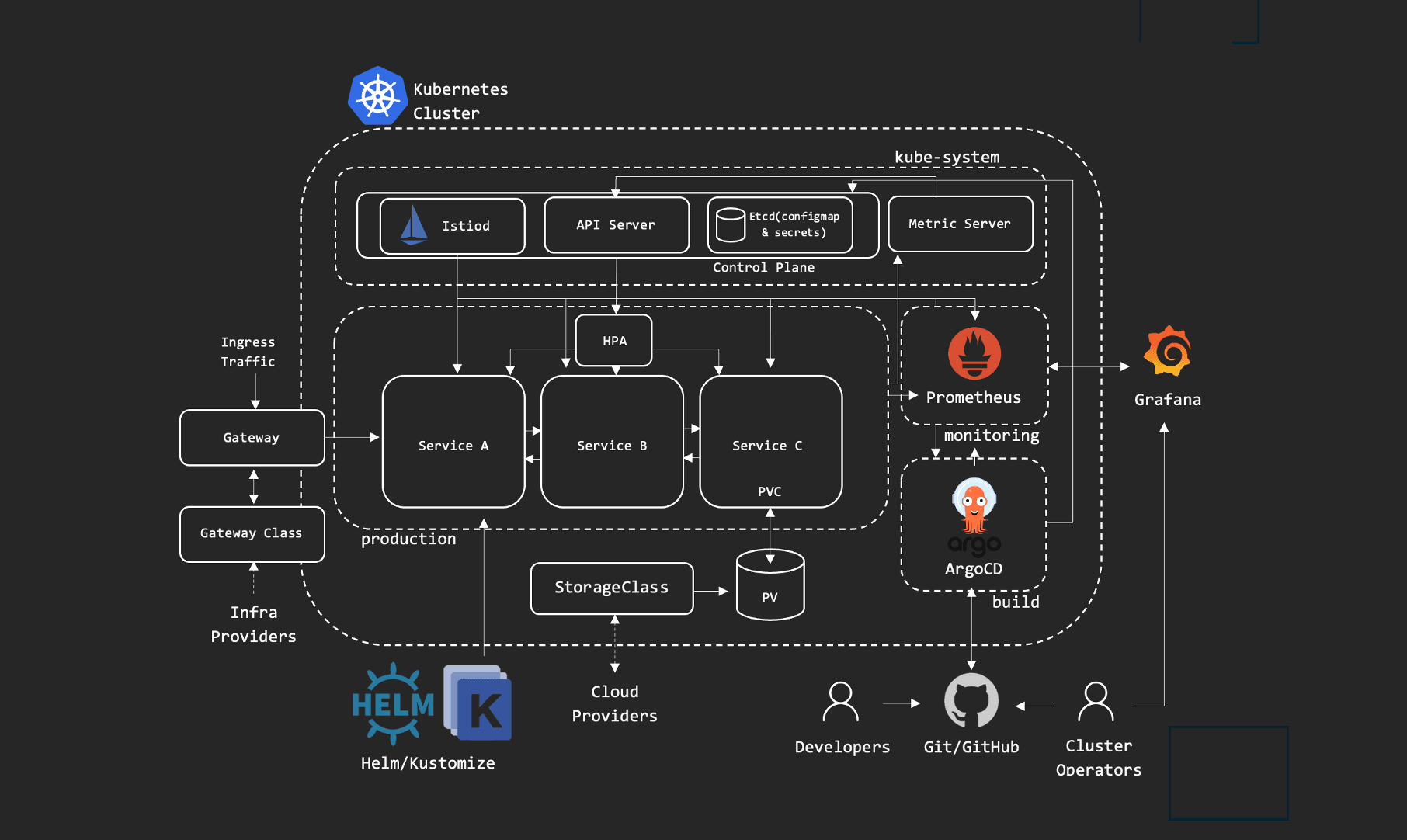Select the Gateway box
Screen dimensions: 1407x840
(x=252, y=438)
